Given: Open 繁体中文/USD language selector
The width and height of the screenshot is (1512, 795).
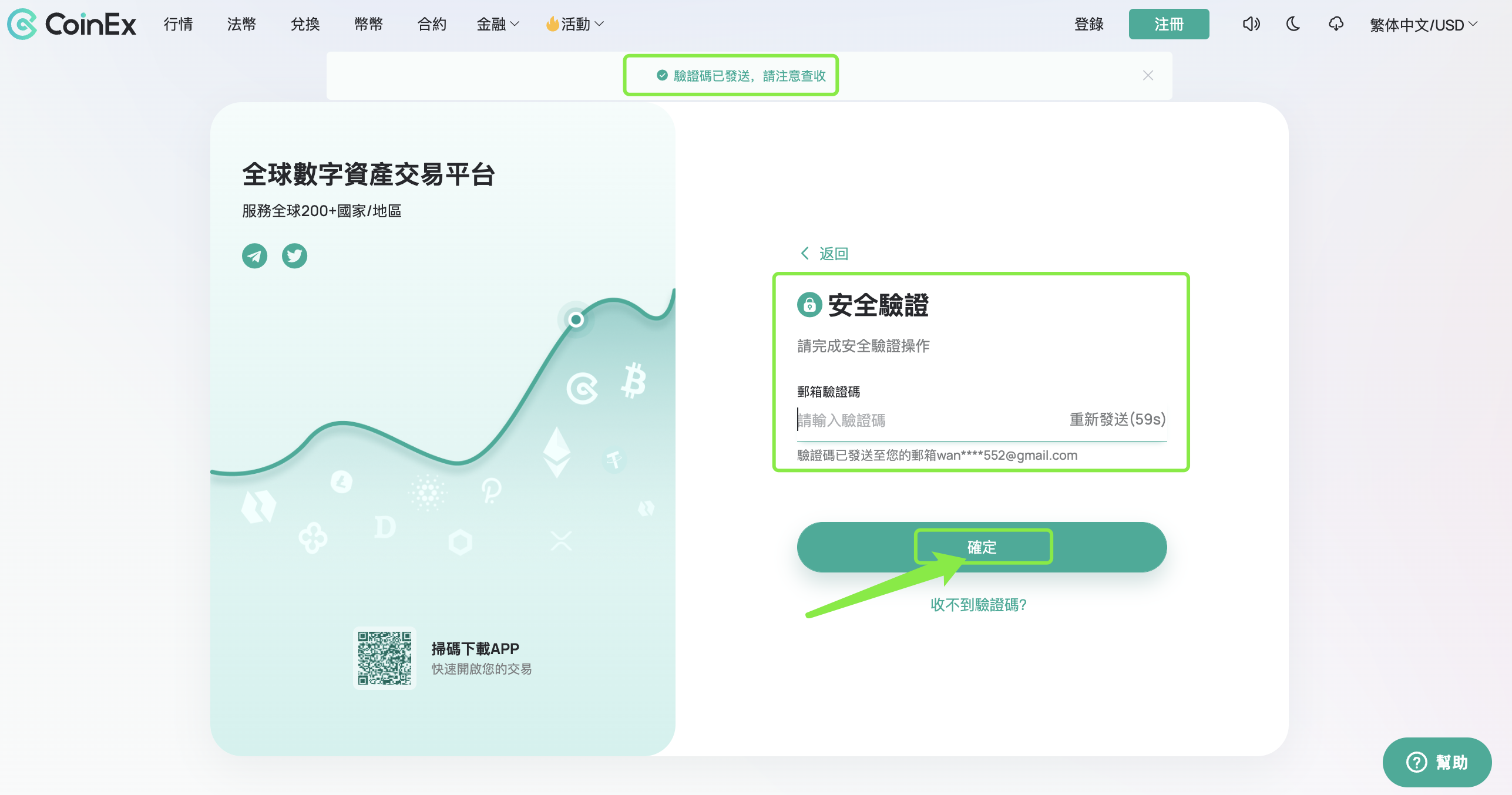Looking at the screenshot, I should pyautogui.click(x=1423, y=25).
